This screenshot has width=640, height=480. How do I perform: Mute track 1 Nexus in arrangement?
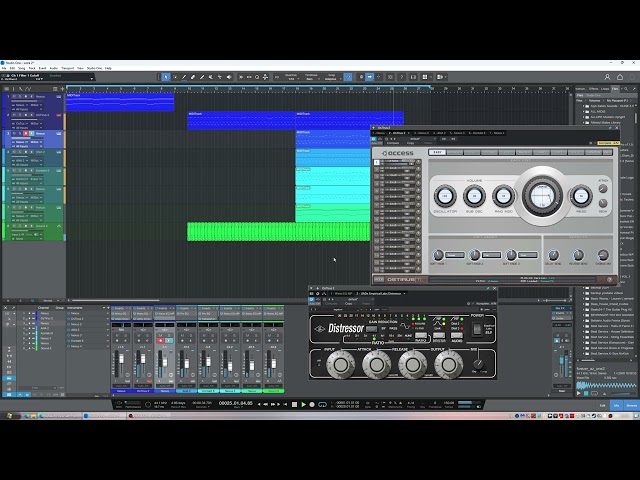14,97
